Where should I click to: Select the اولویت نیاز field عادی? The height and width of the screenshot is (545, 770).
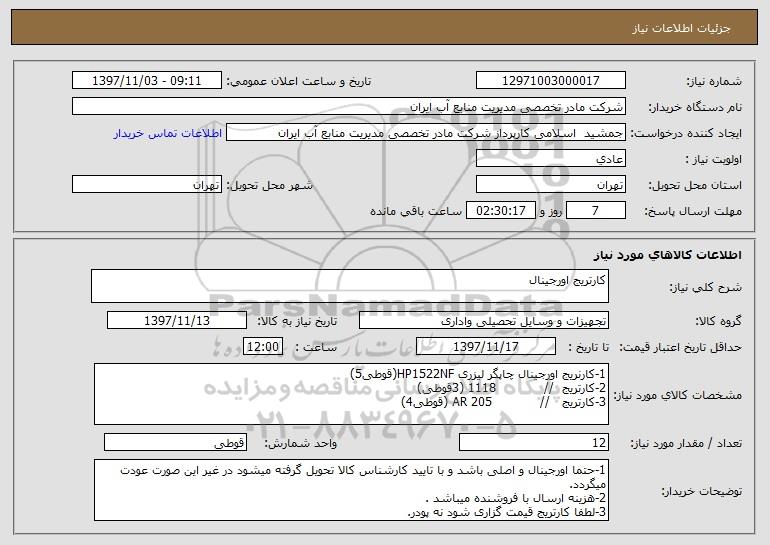click(550, 159)
